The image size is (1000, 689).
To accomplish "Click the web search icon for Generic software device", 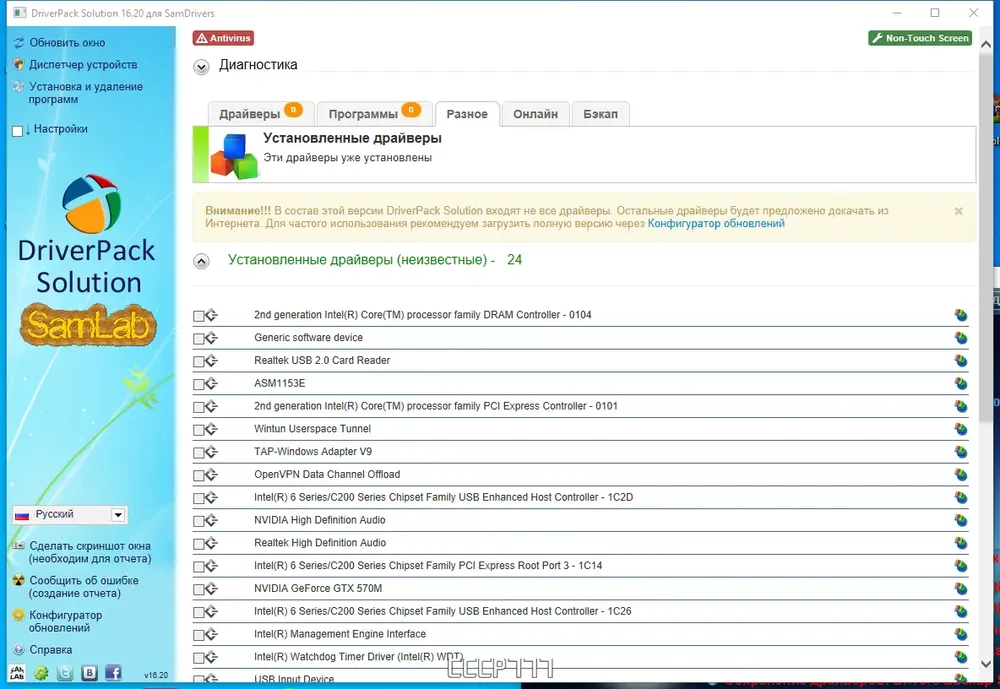I will pos(960,337).
